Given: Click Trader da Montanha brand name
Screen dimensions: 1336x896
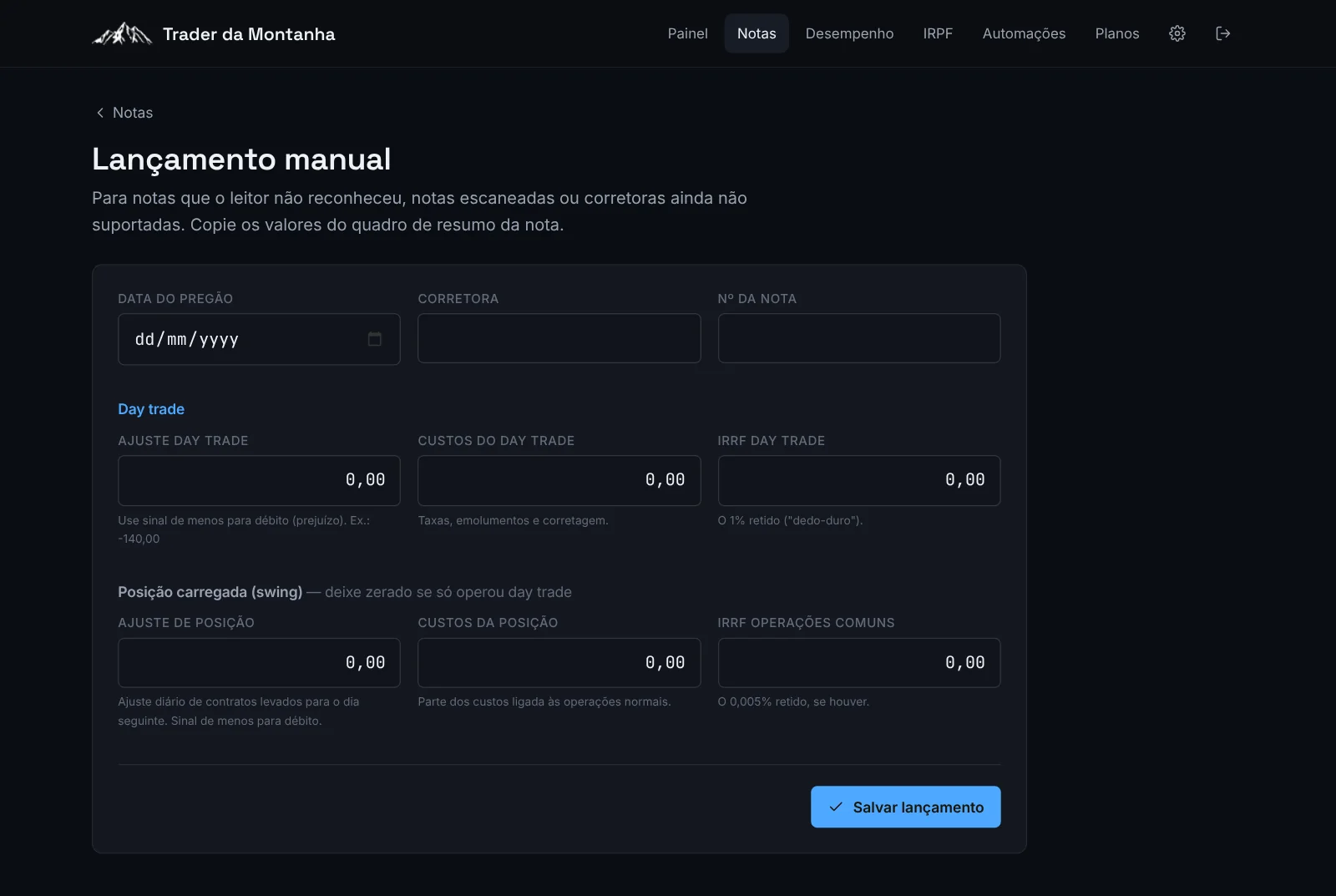Looking at the screenshot, I should [x=249, y=34].
